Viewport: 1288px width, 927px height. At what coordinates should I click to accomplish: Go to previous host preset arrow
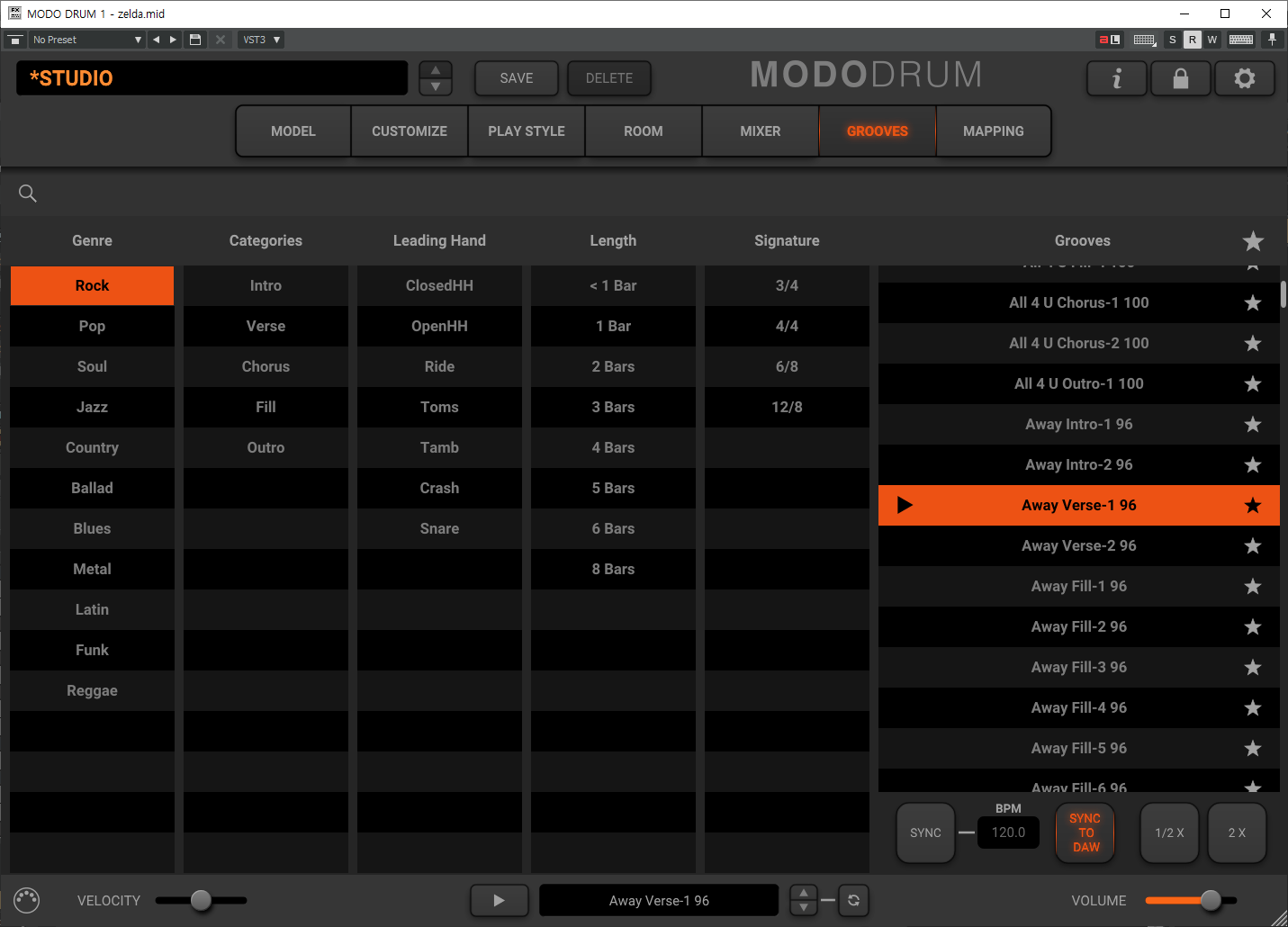(x=157, y=40)
